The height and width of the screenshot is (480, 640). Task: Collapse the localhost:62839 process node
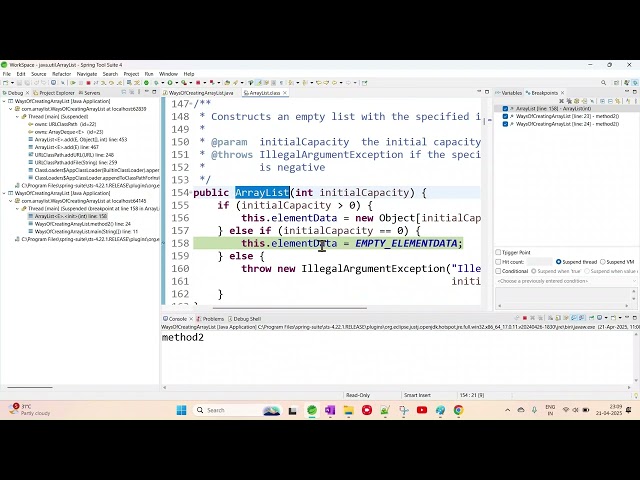coord(11,109)
